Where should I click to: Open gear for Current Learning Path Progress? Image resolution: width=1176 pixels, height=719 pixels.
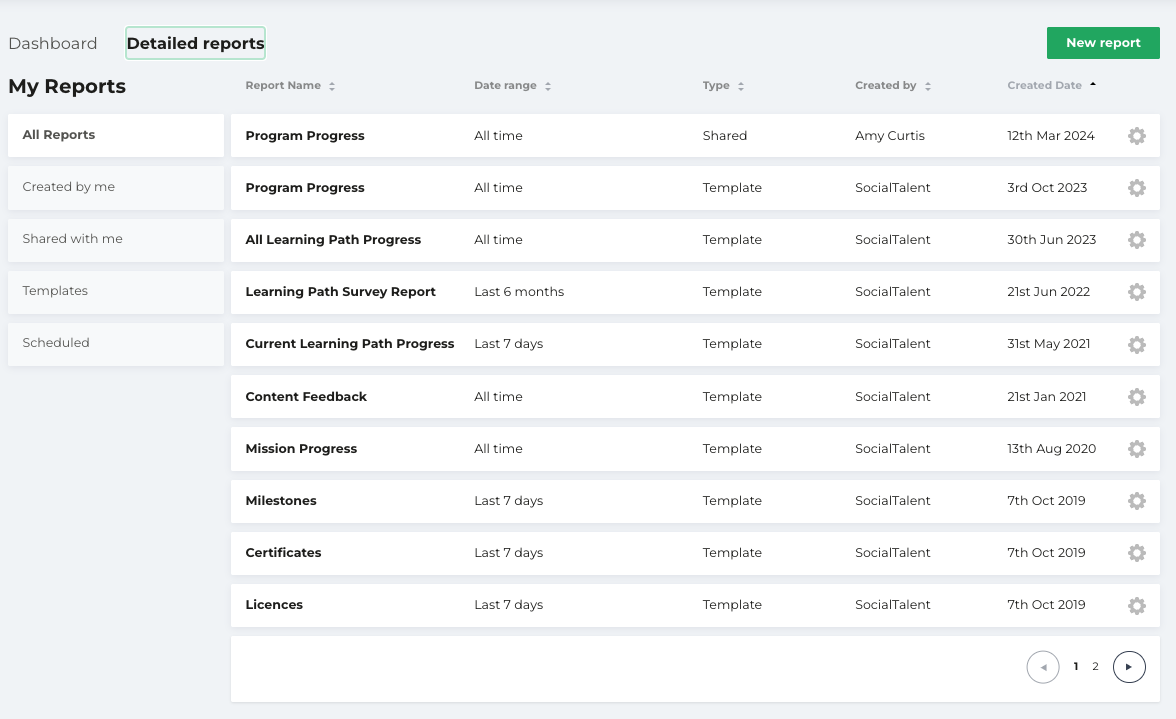tap(1136, 344)
